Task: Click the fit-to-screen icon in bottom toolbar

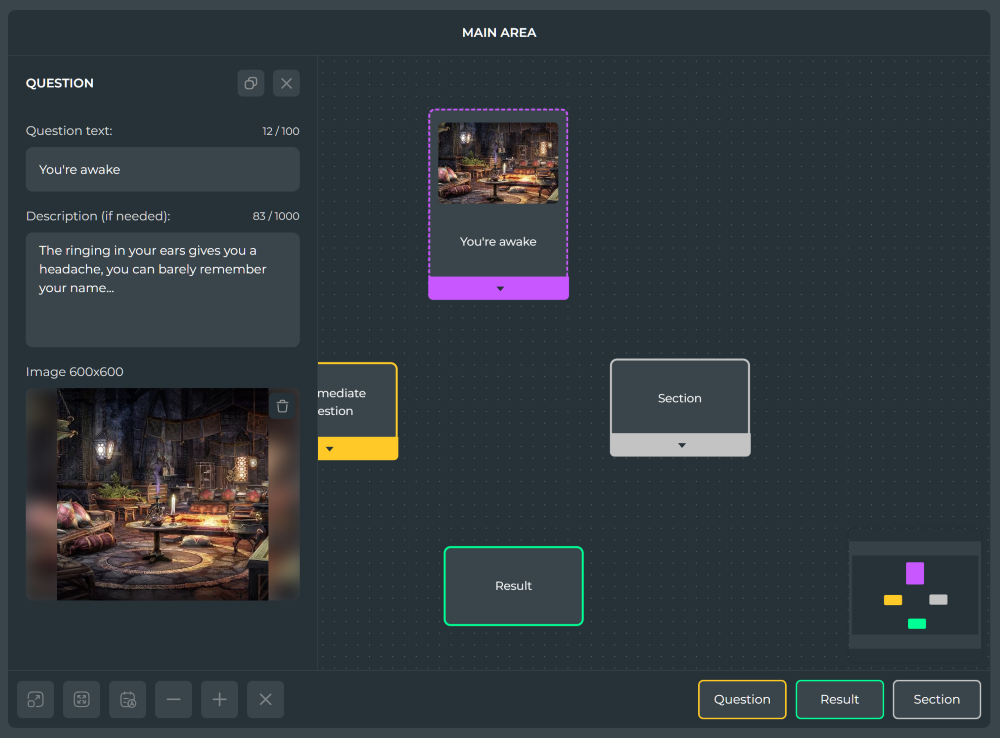Action: [x=82, y=700]
